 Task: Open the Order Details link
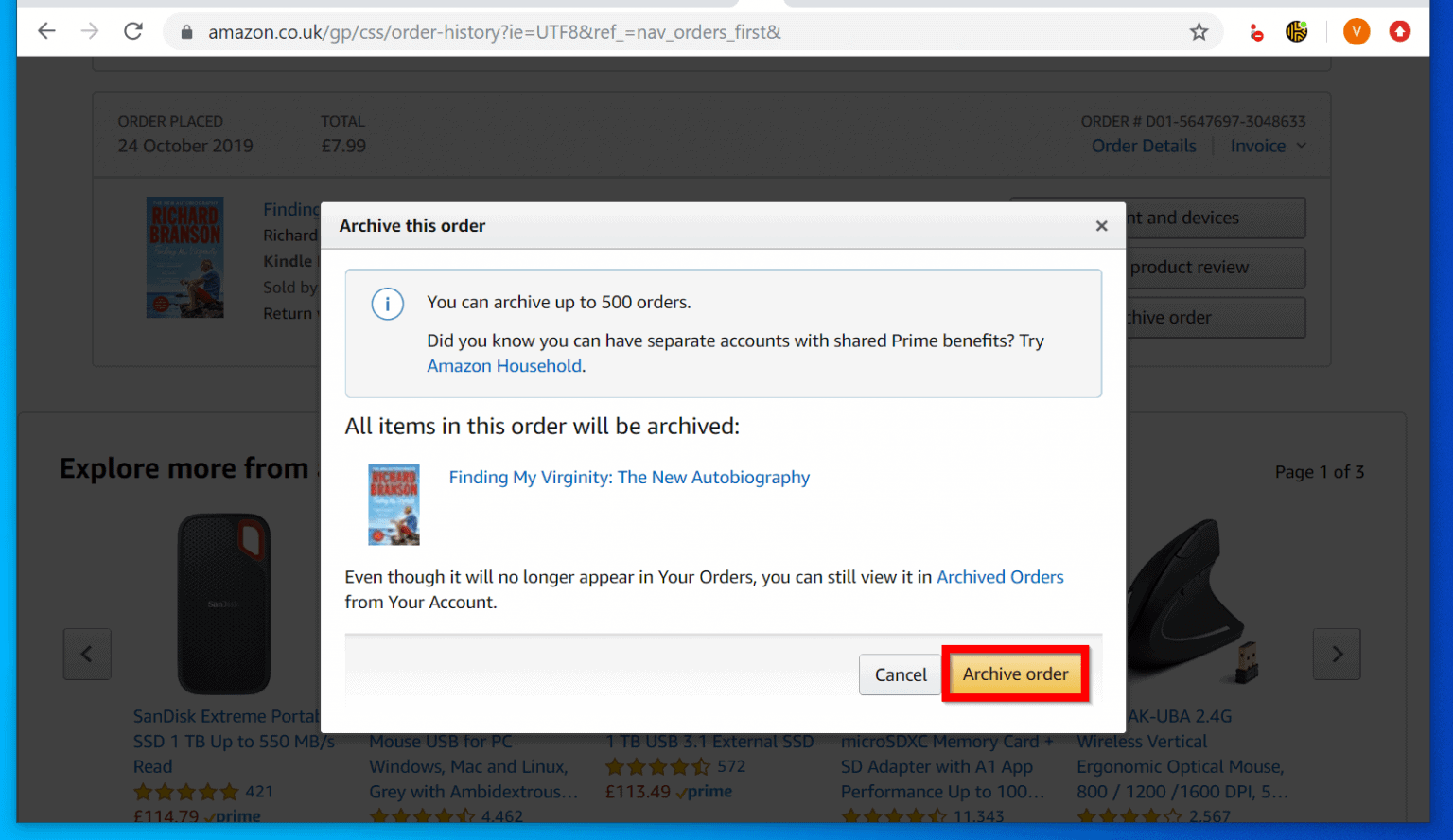click(x=1144, y=146)
